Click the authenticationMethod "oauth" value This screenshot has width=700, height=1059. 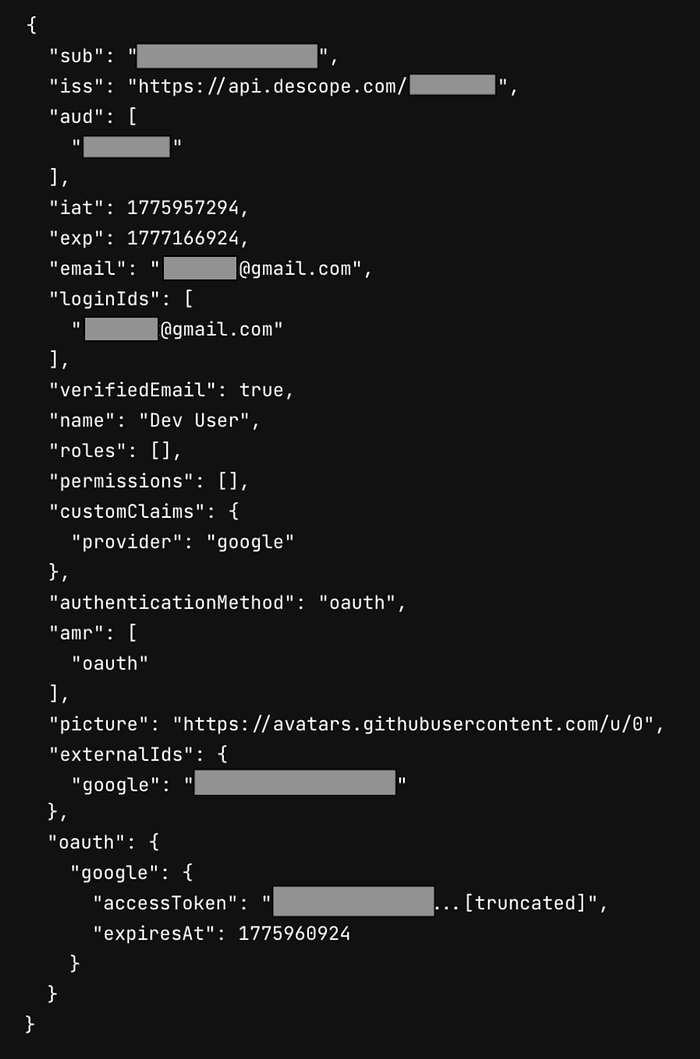(357, 602)
